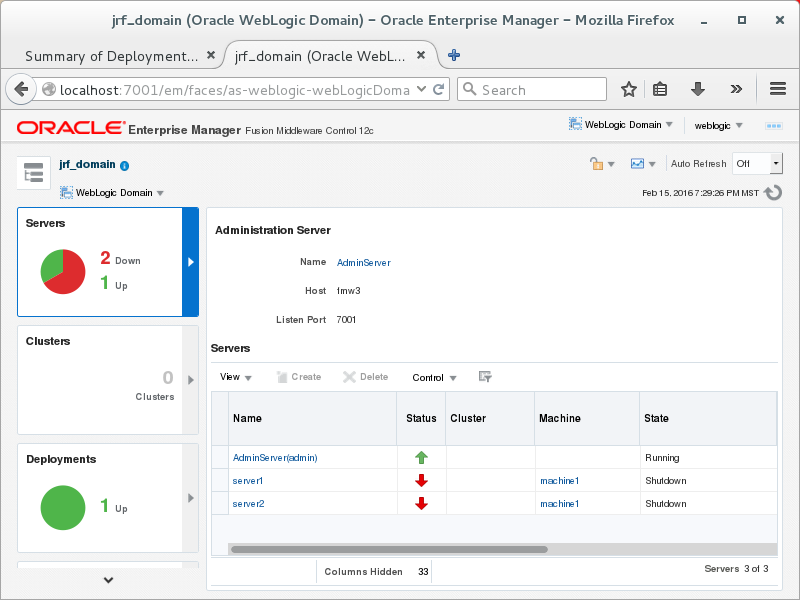800x600 pixels.
Task: Show more panels with bottom chevron
Action: (108, 580)
